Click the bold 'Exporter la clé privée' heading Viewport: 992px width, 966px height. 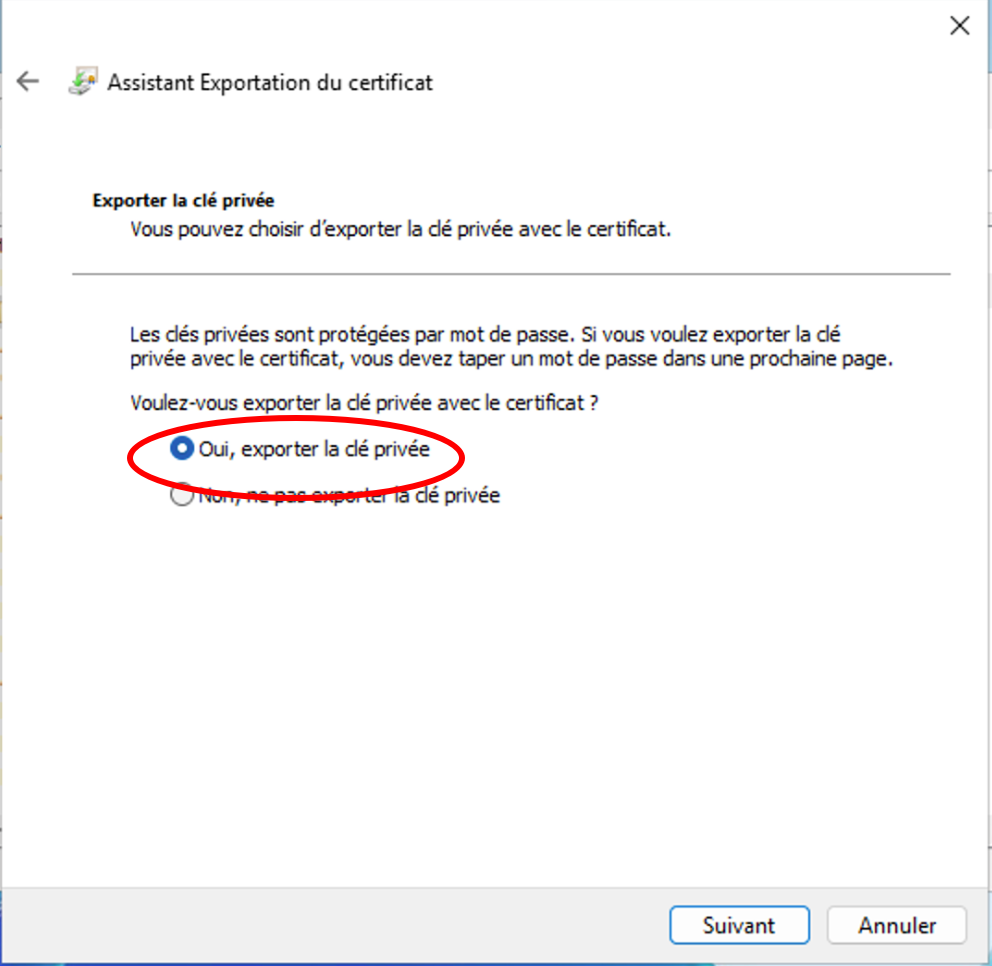click(x=183, y=201)
